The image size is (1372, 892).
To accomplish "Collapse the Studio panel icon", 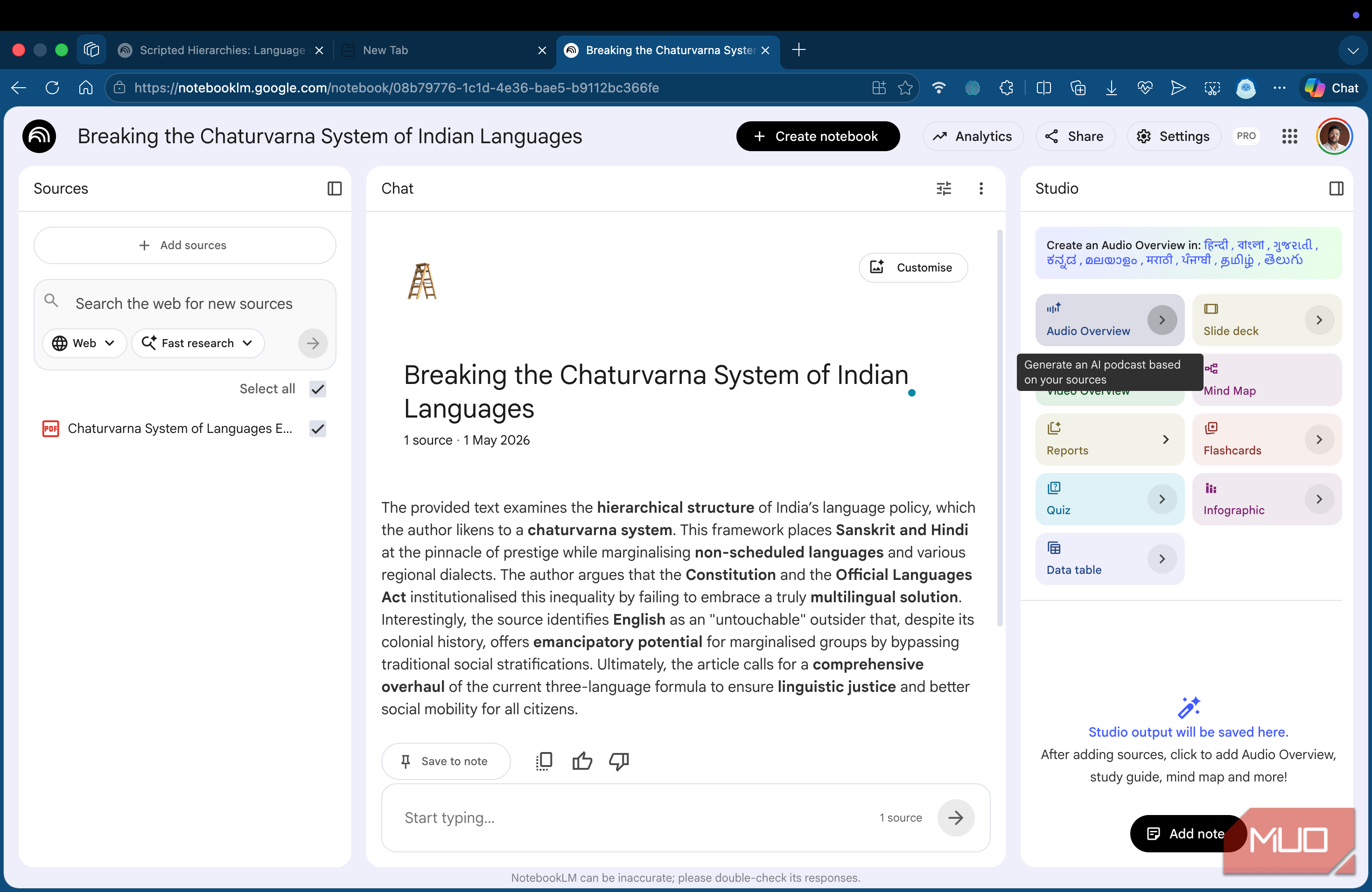I will (1336, 188).
